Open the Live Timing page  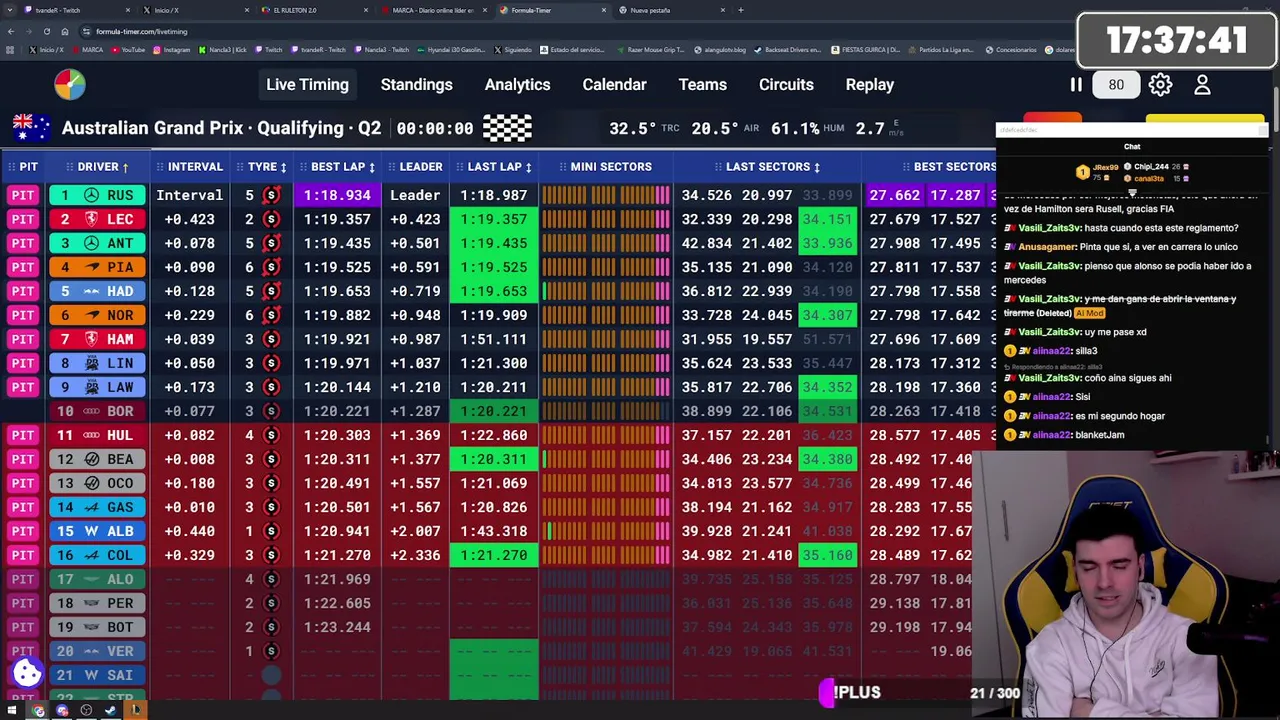tap(307, 85)
